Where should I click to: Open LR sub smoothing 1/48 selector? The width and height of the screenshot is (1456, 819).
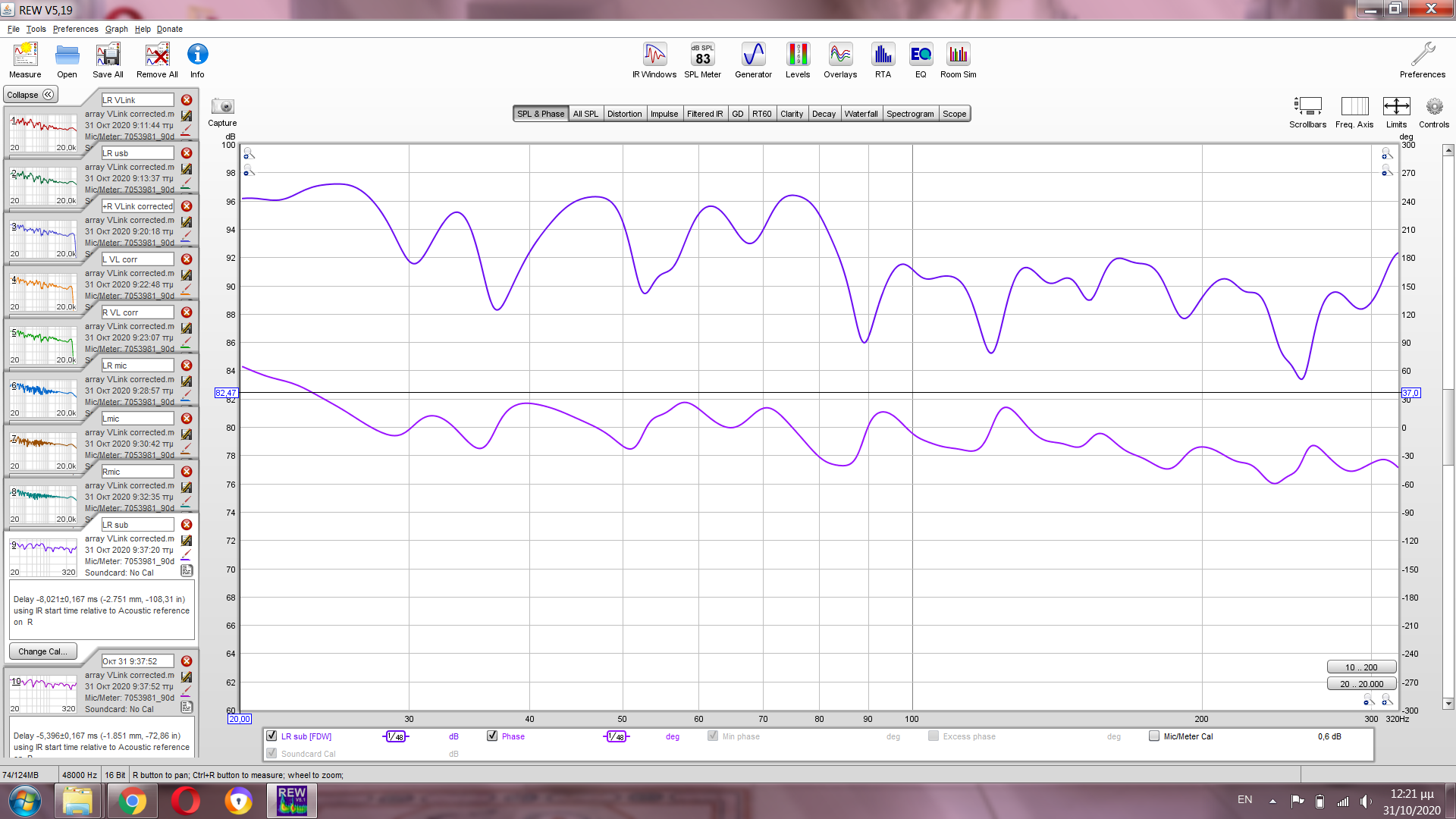coord(396,737)
